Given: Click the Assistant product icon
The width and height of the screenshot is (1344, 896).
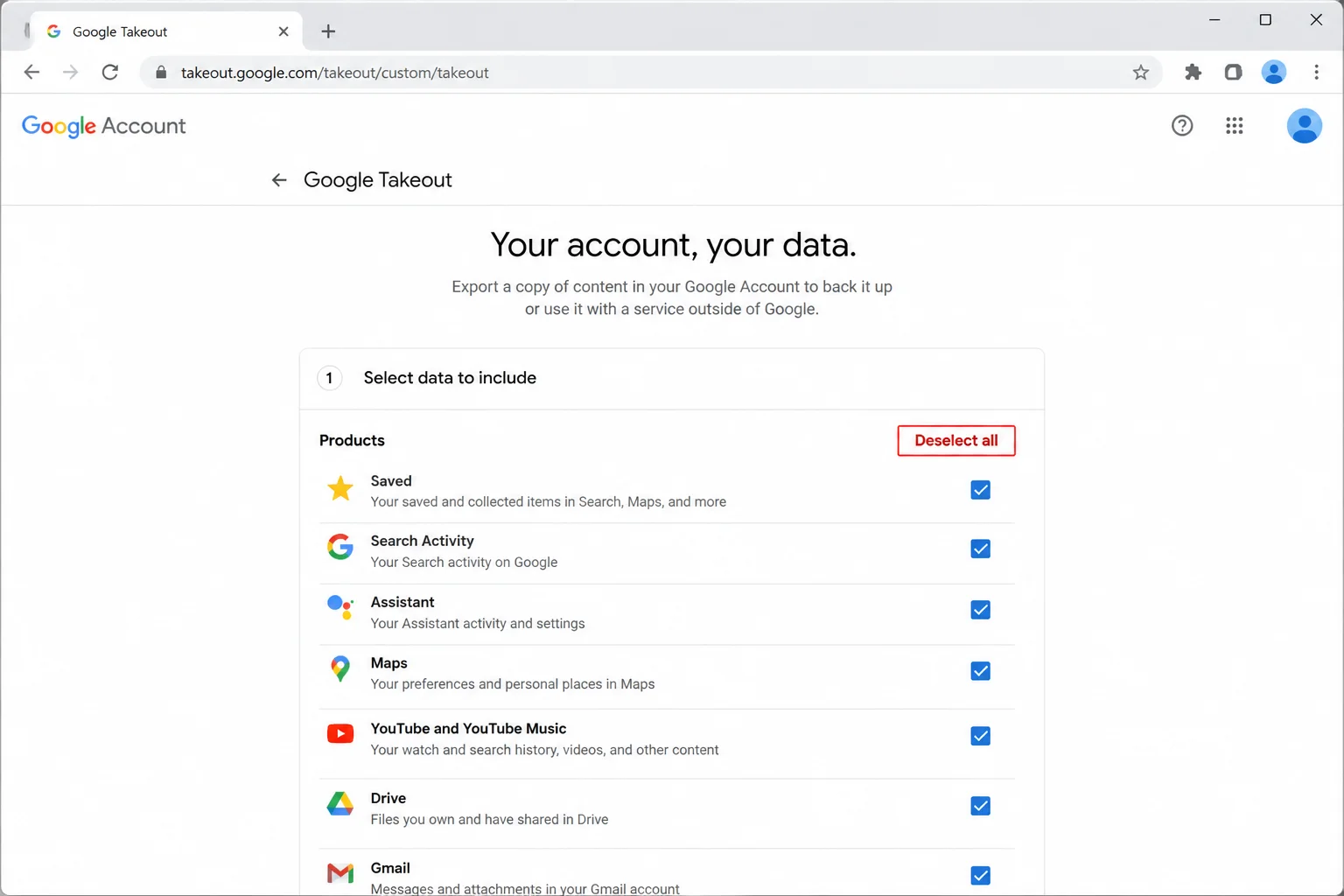Looking at the screenshot, I should coord(340,607).
